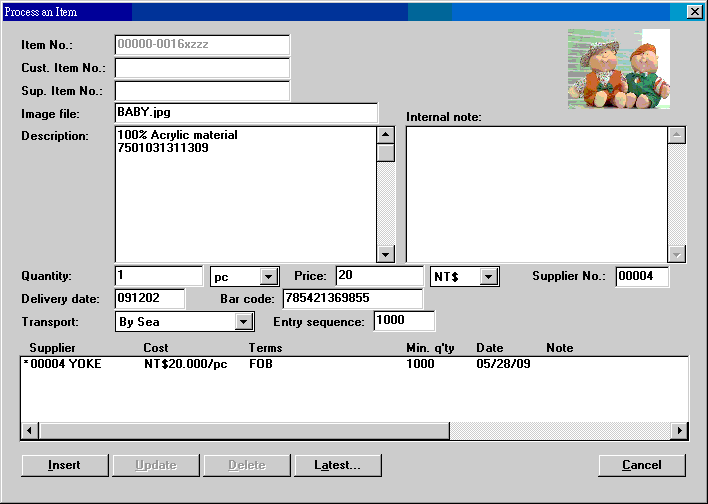Click Description scrollbar up arrow
Image resolution: width=708 pixels, height=504 pixels.
pyautogui.click(x=386, y=135)
